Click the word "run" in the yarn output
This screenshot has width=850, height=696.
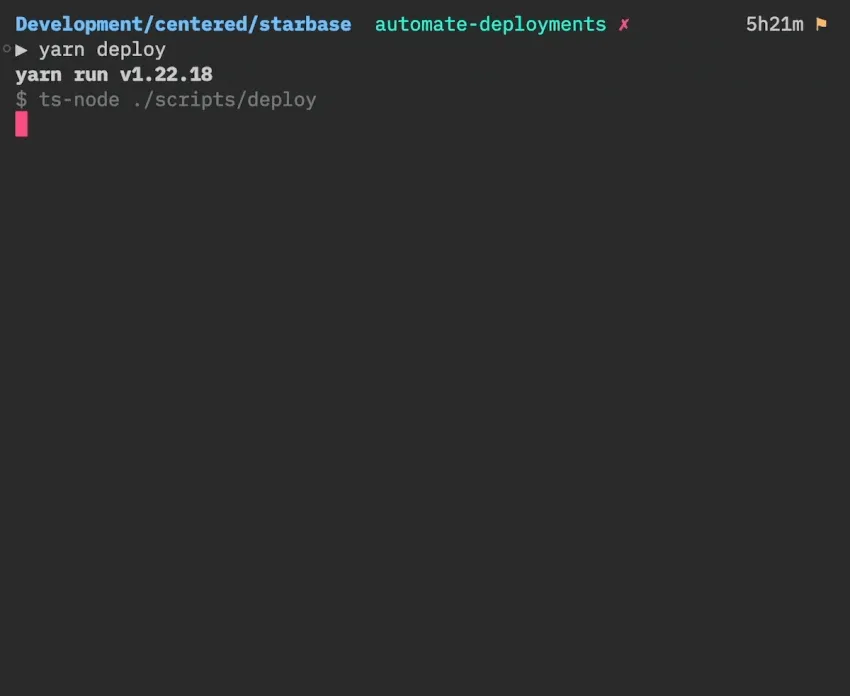(91, 74)
